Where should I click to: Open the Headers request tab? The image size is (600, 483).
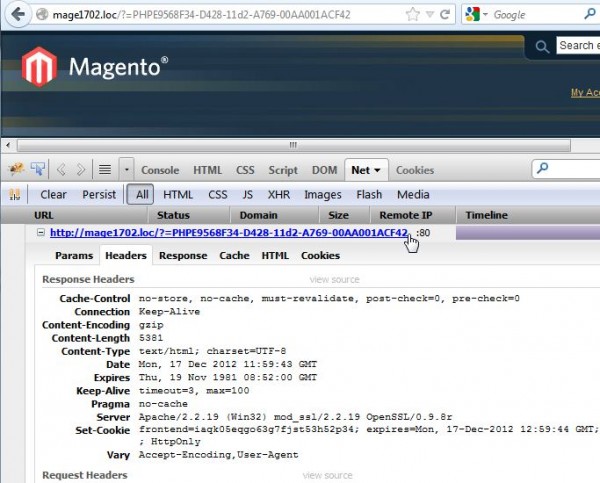(x=126, y=256)
